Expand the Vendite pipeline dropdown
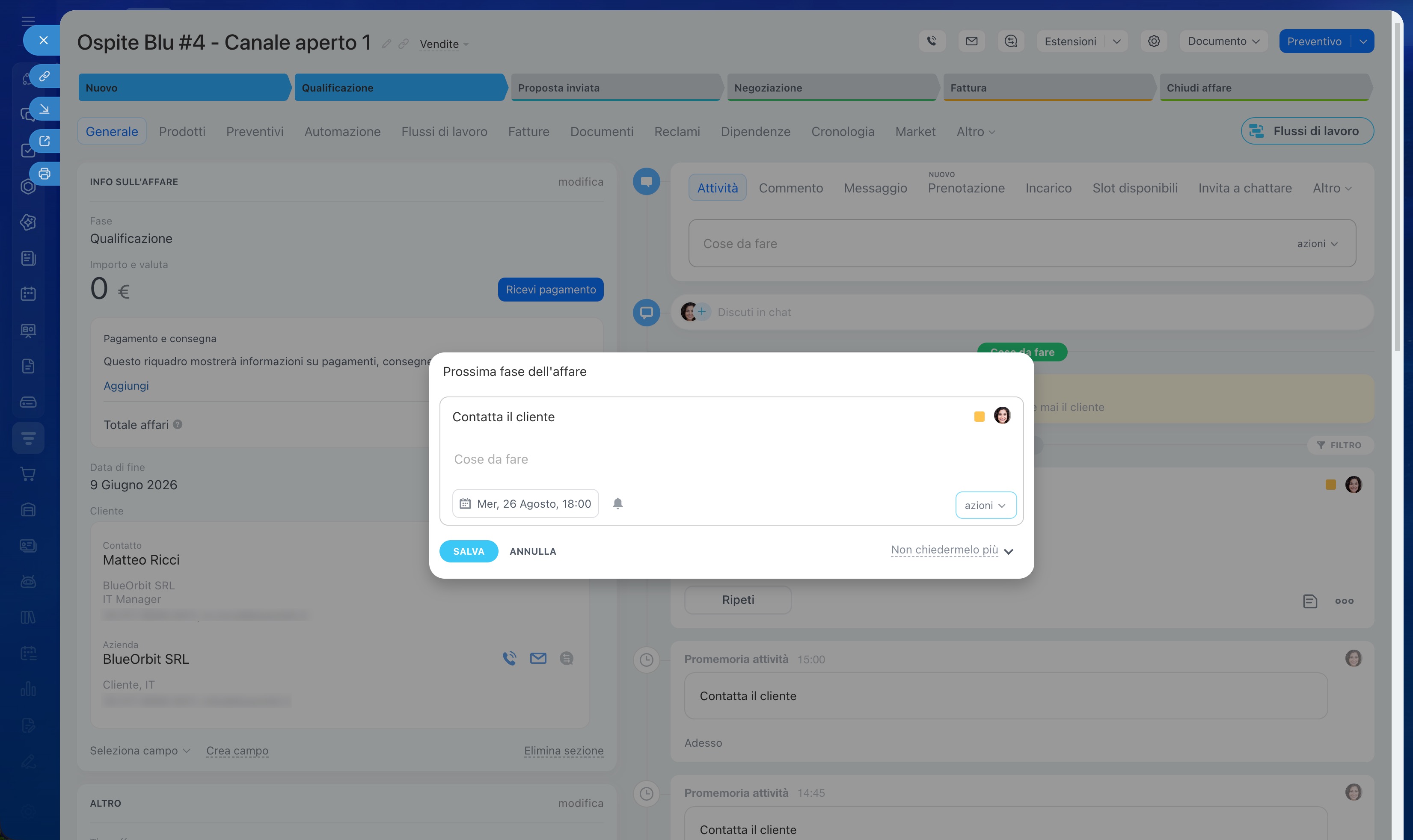This screenshot has height=840, width=1413. coord(444,44)
